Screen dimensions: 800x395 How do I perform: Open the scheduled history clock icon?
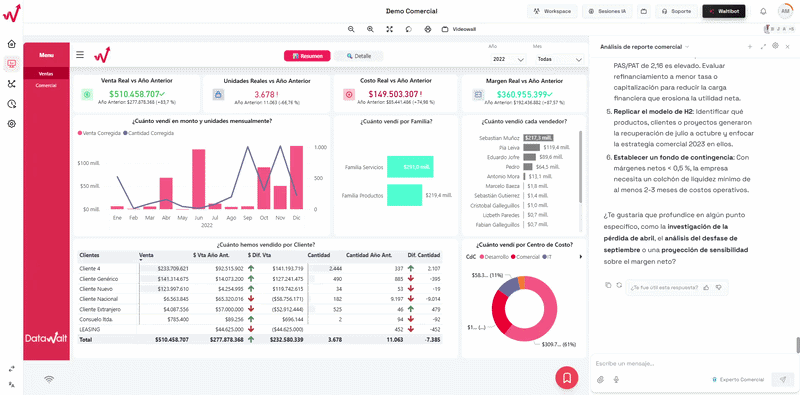coord(12,104)
